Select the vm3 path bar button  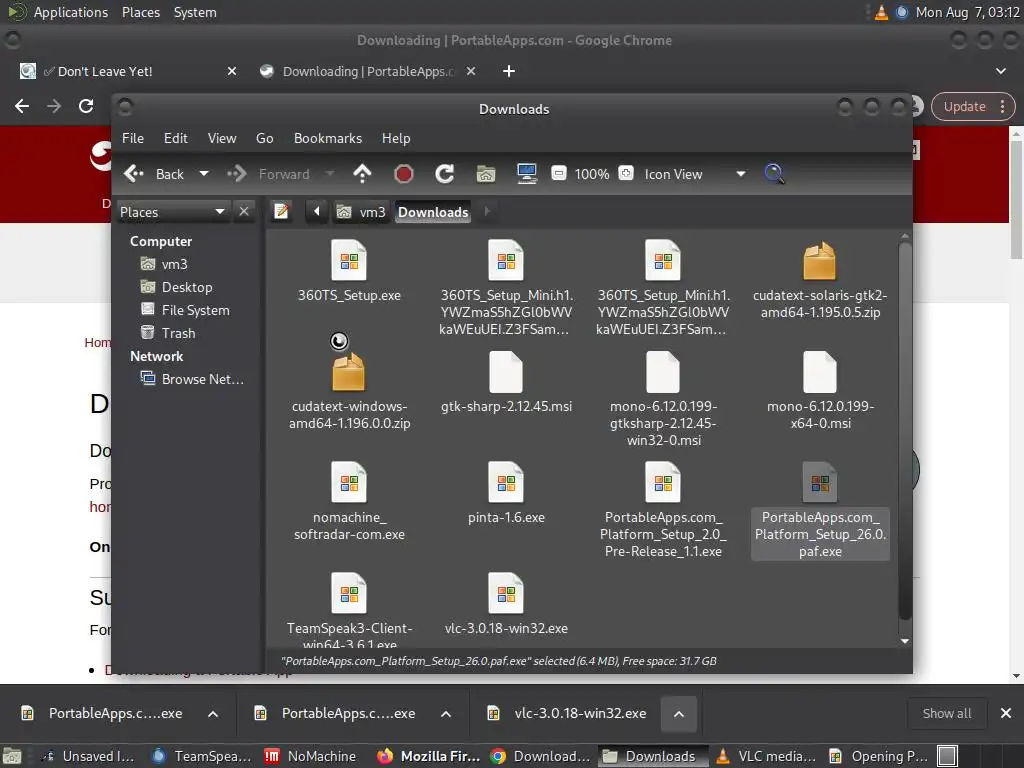pyautogui.click(x=361, y=212)
